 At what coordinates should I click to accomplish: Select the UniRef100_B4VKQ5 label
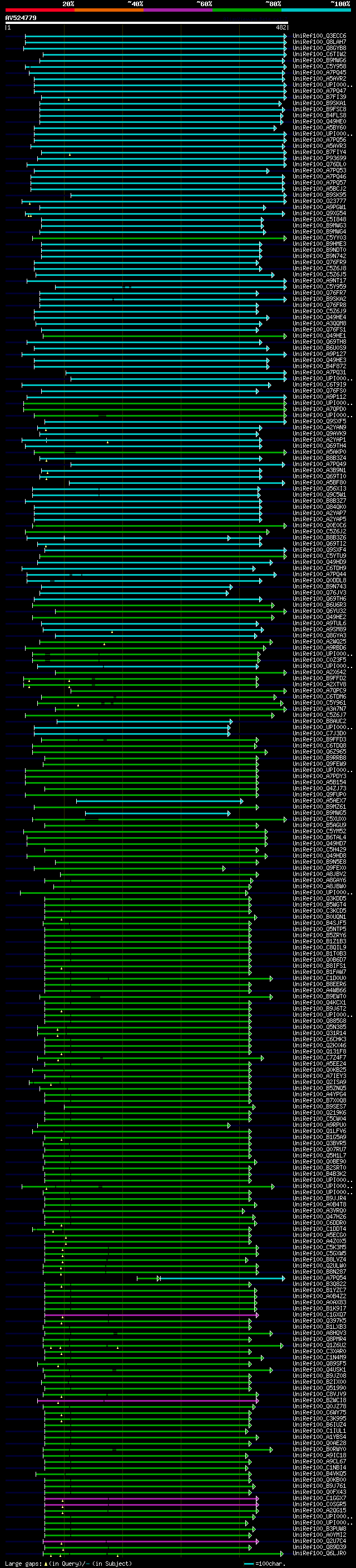319,1473
